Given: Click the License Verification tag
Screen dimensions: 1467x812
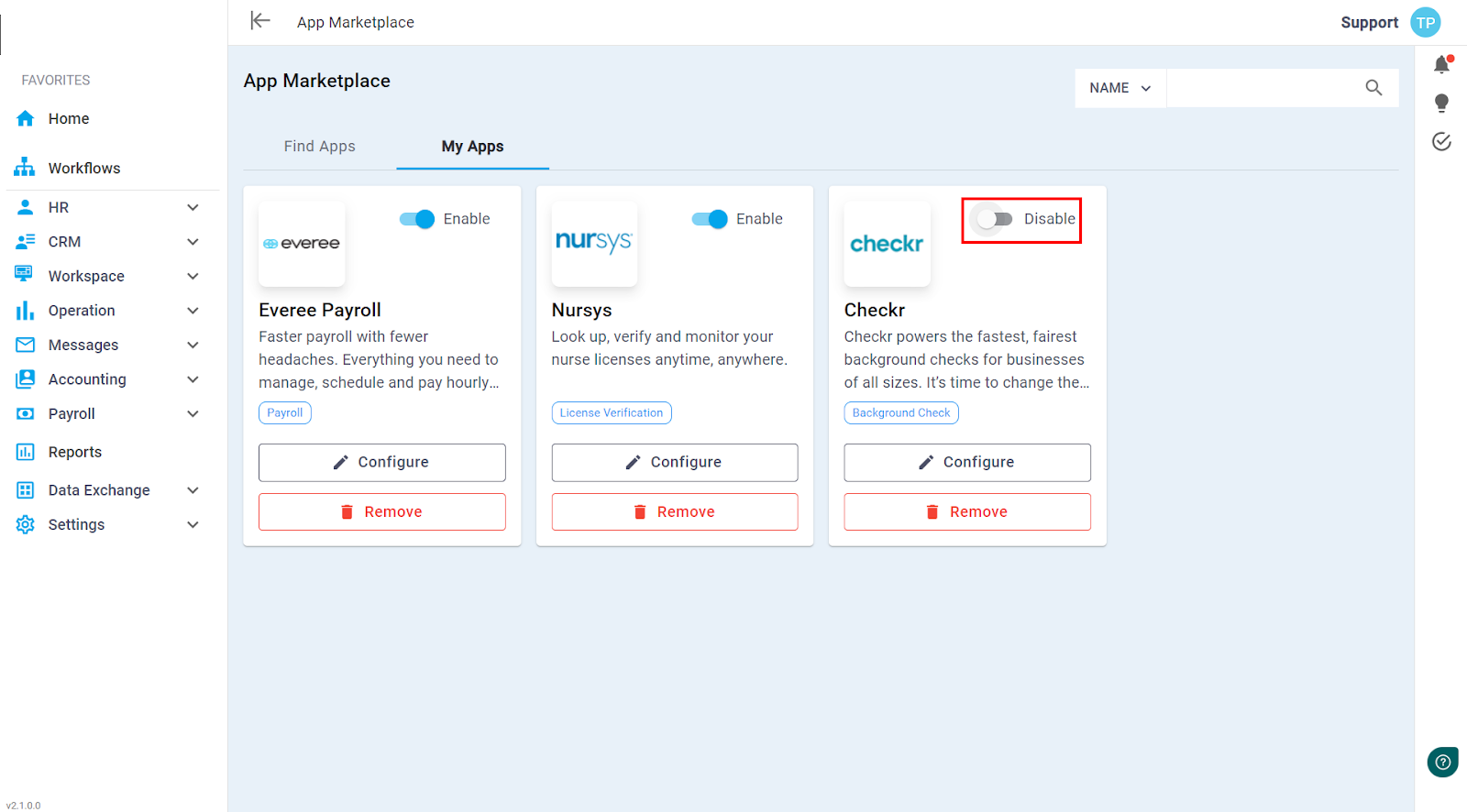Looking at the screenshot, I should coord(612,413).
